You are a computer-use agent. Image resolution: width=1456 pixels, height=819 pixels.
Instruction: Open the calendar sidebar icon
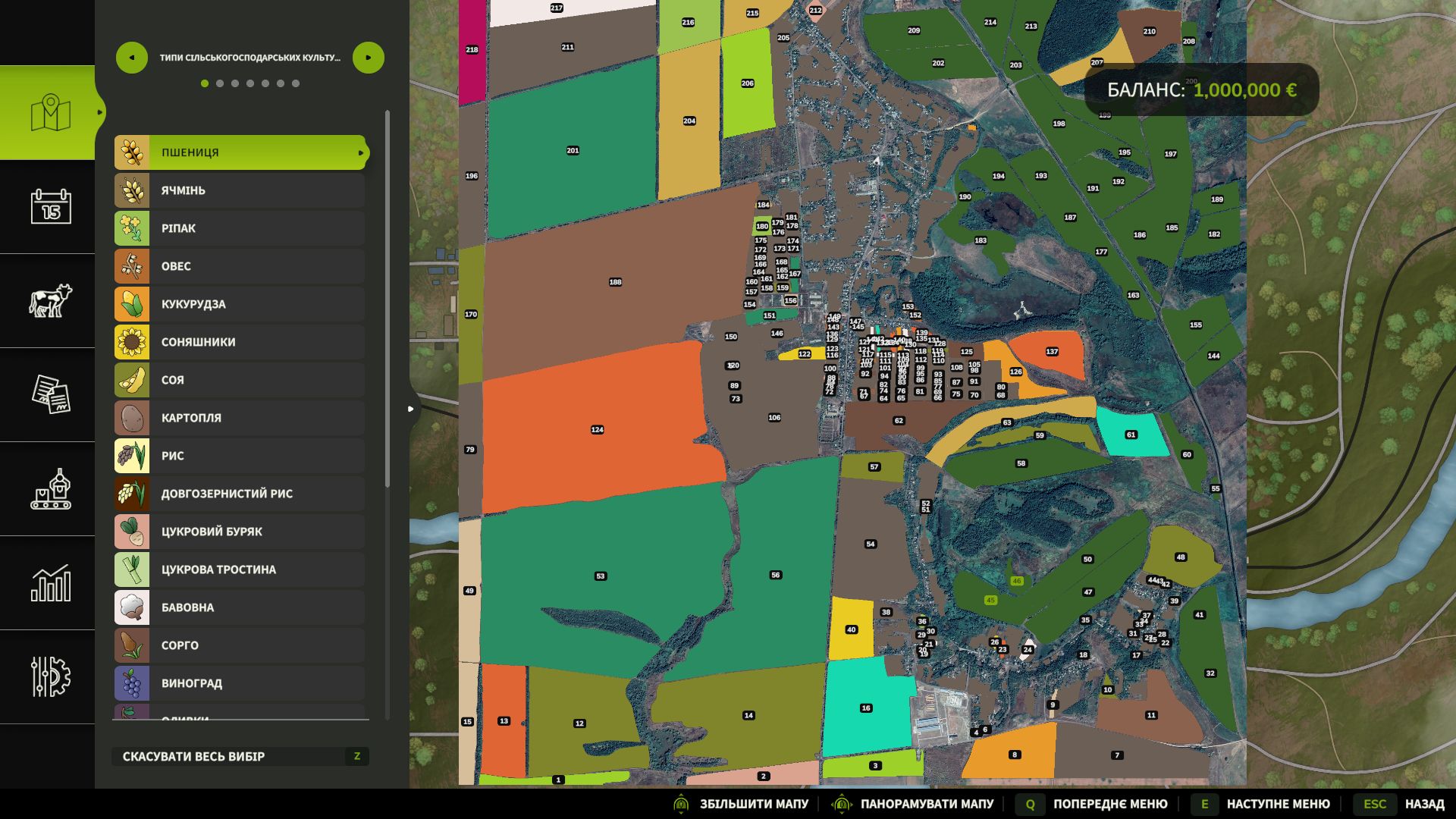[x=50, y=206]
